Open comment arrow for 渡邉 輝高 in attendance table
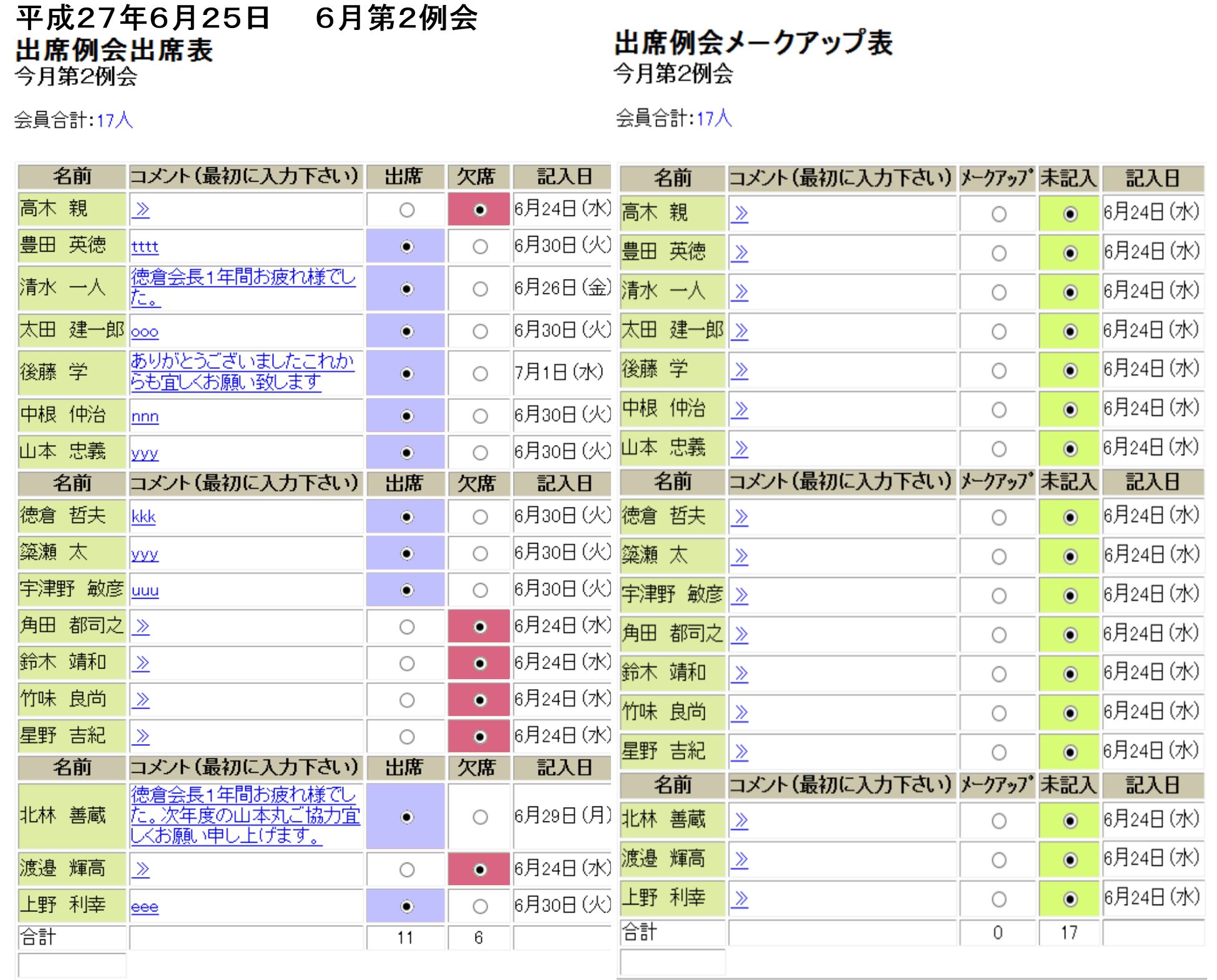Viewport: 1217px width, 980px height. 141,870
